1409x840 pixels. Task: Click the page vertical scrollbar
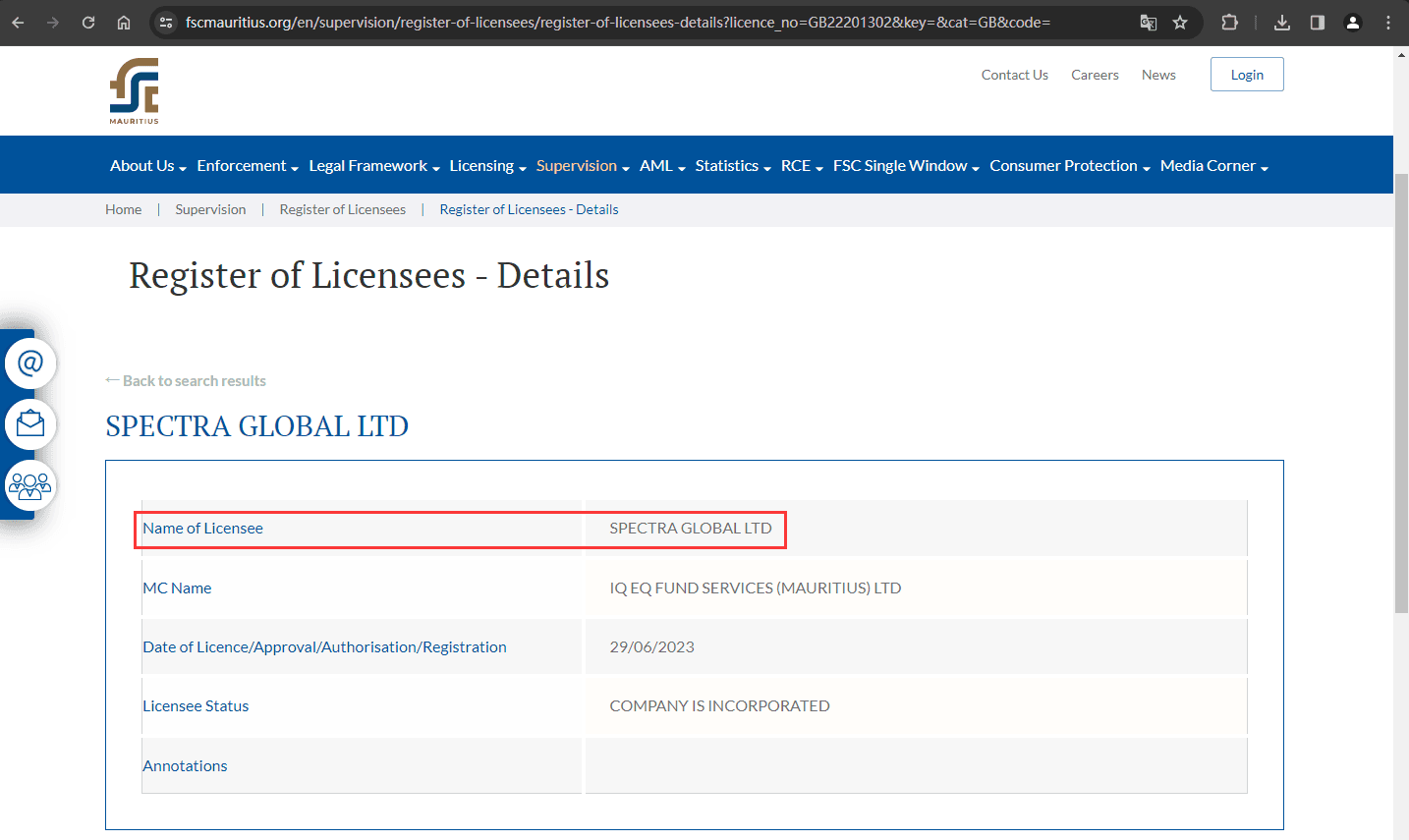click(x=1401, y=393)
